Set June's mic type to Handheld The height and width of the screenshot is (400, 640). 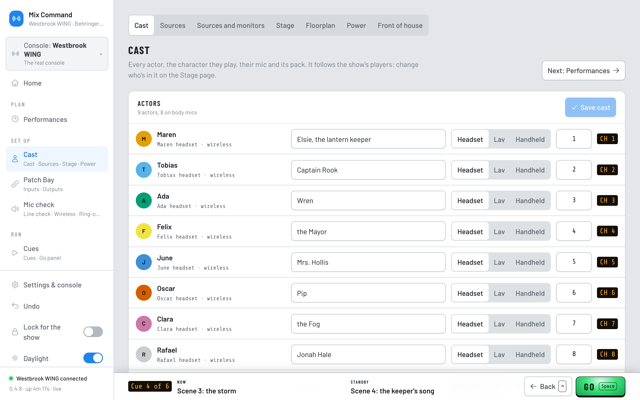coord(530,262)
